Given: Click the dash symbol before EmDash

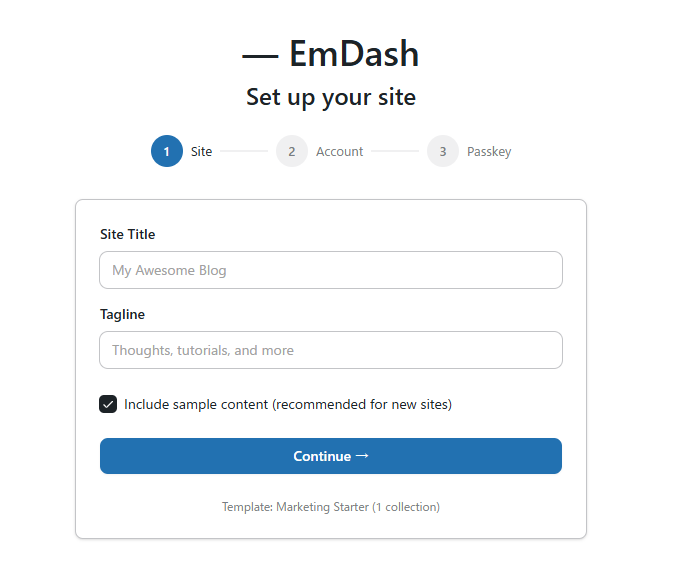Looking at the screenshot, I should pyautogui.click(x=260, y=56).
